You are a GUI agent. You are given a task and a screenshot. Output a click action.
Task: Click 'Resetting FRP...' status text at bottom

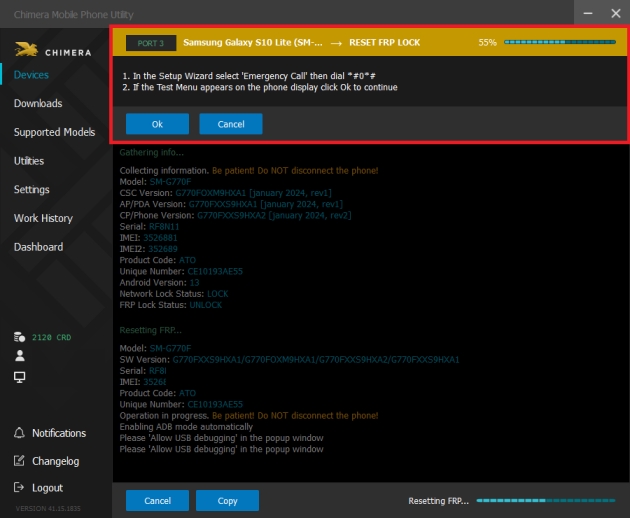[438, 501]
